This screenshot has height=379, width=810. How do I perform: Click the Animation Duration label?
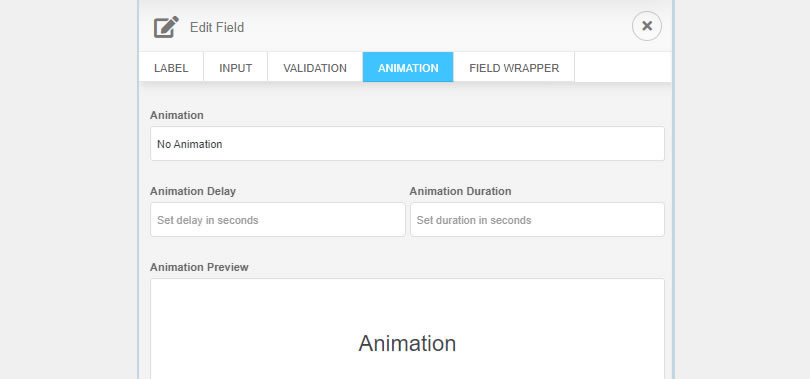(x=460, y=191)
